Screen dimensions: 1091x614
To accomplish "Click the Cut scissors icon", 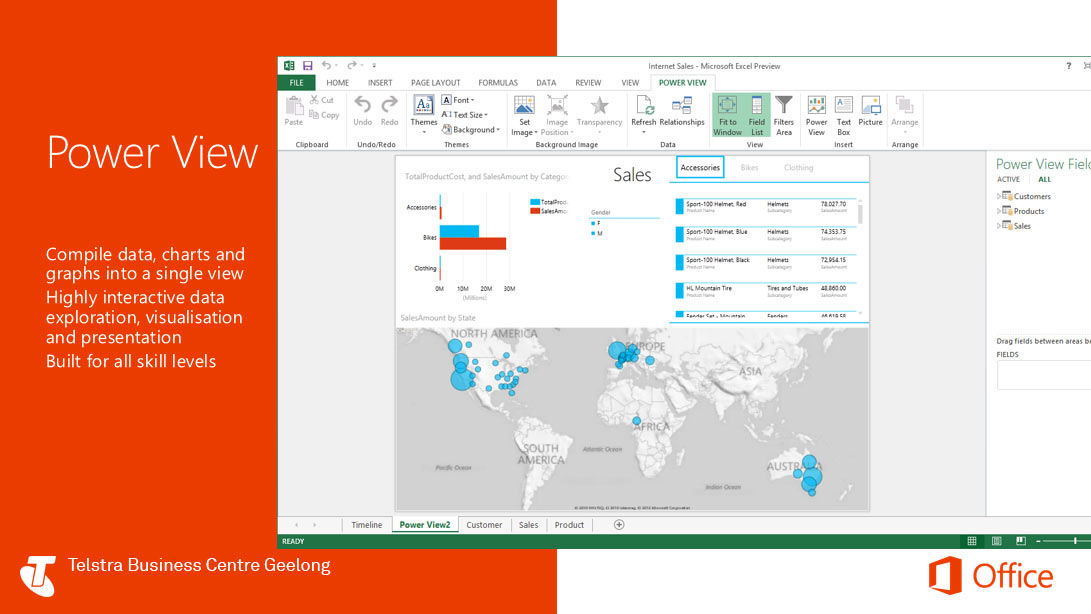I will 314,100.
